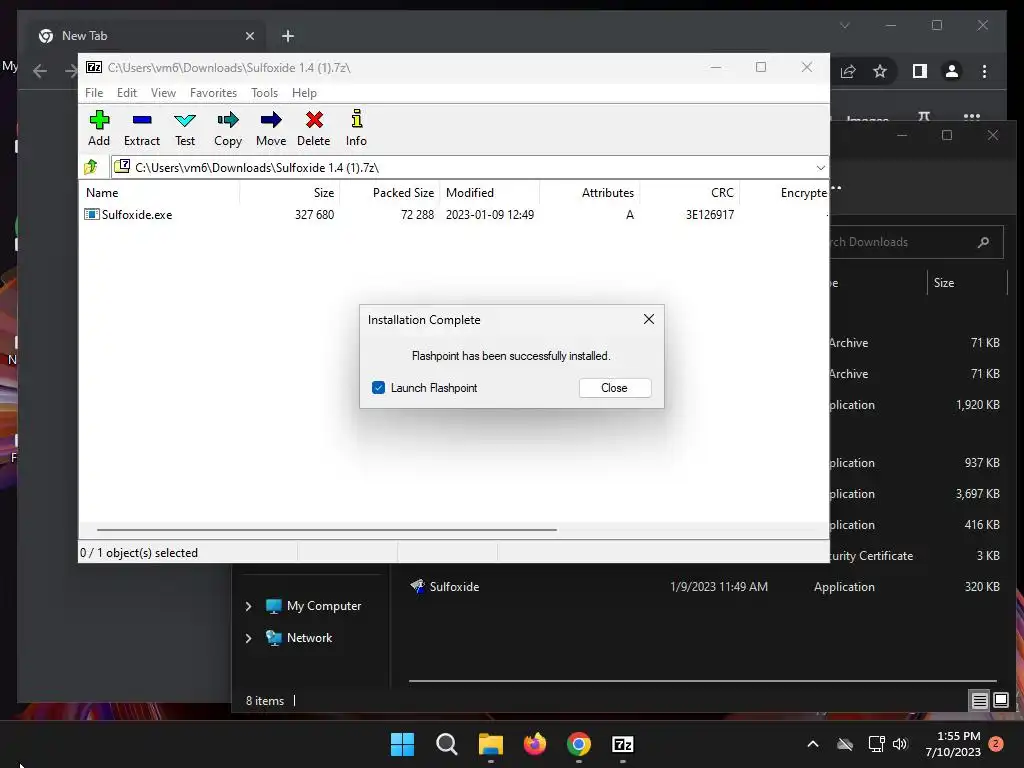Select the Move toolbar icon
This screenshot has height=768, width=1024.
pos(271,120)
